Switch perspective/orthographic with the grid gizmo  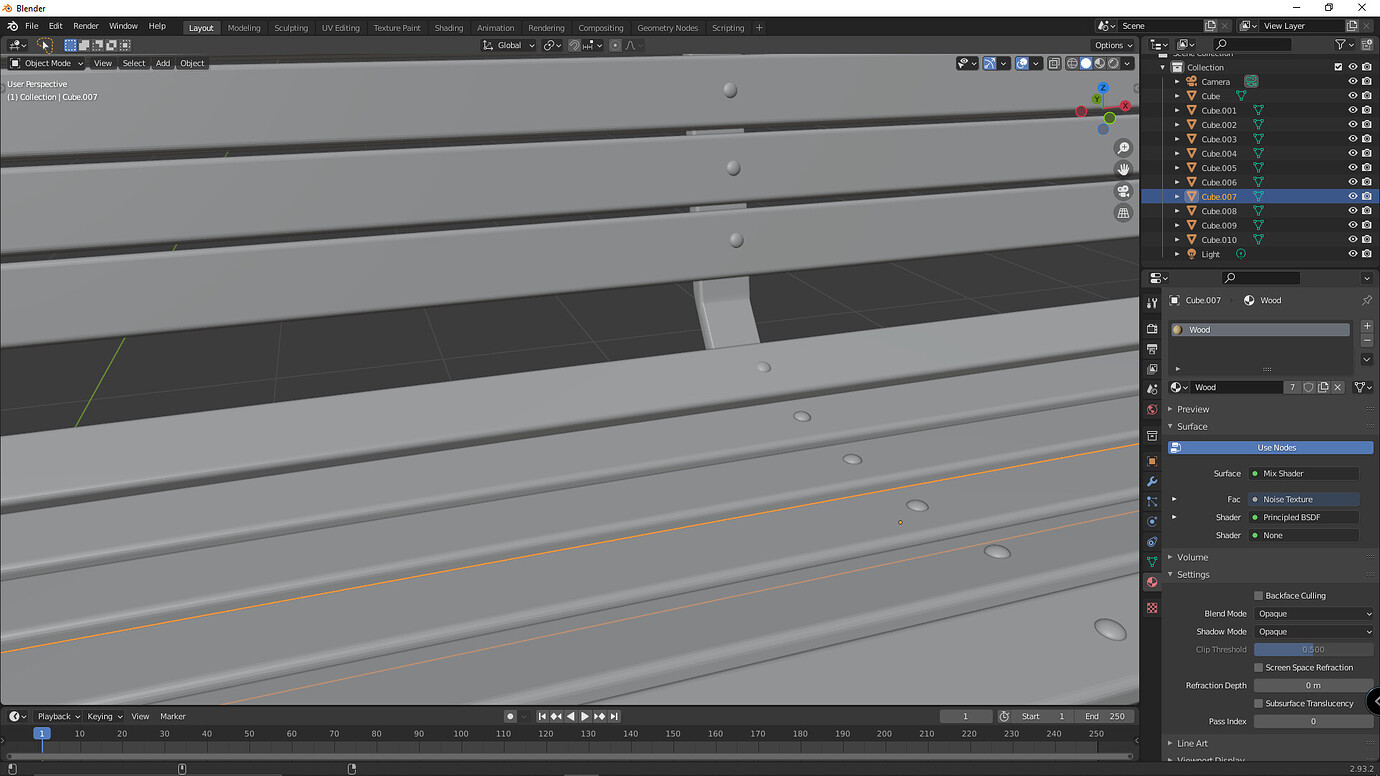(1123, 213)
